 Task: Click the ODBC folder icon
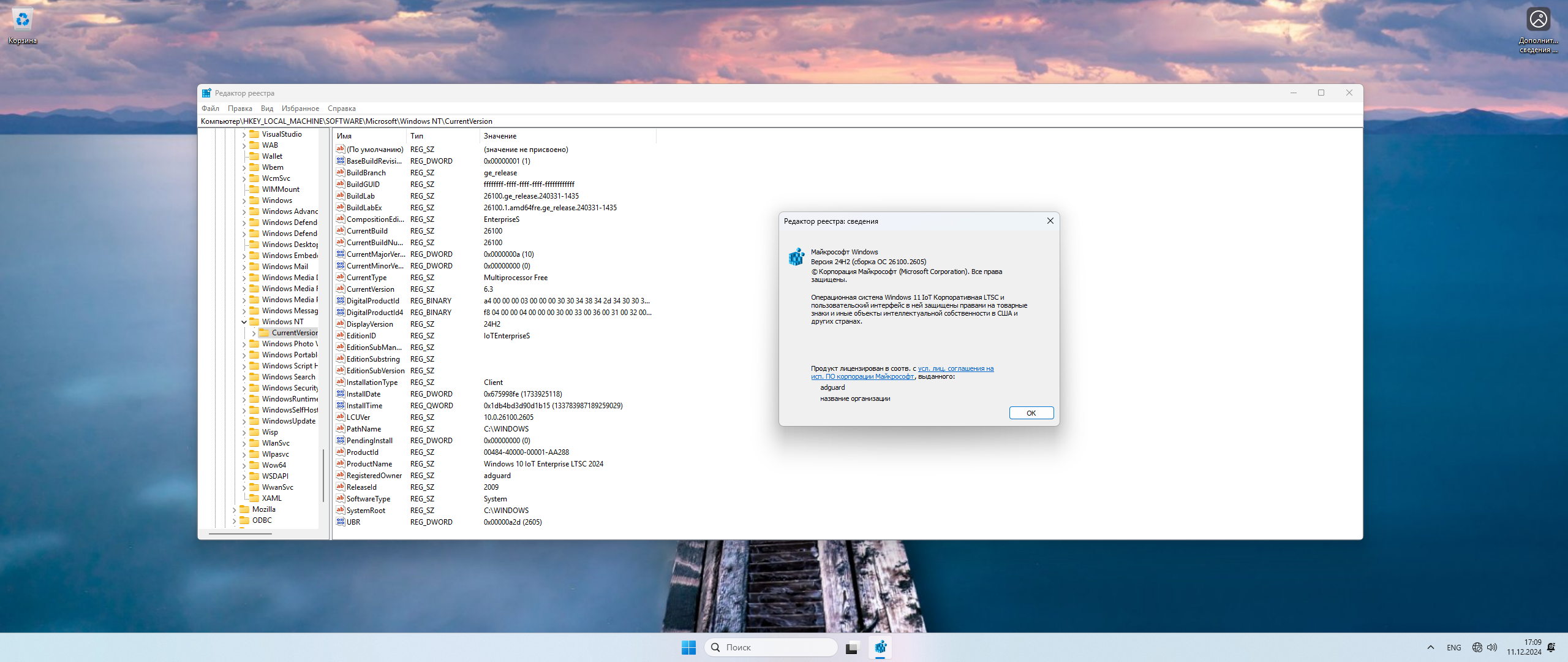point(244,520)
